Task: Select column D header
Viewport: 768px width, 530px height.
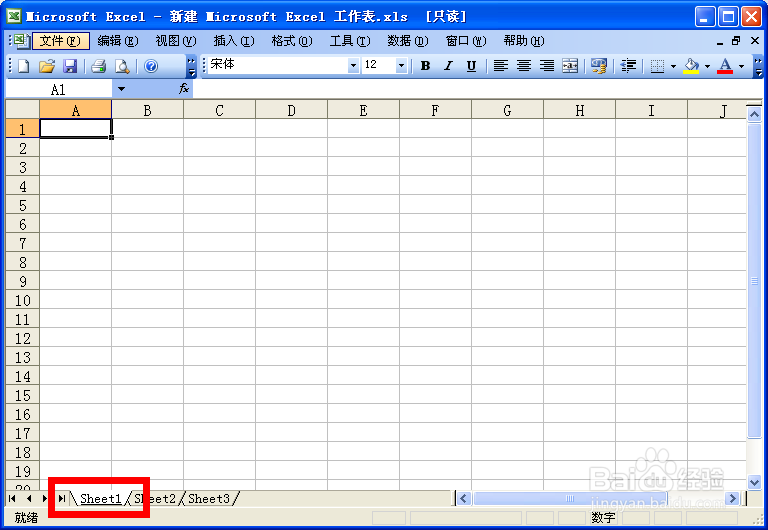Action: pyautogui.click(x=291, y=111)
